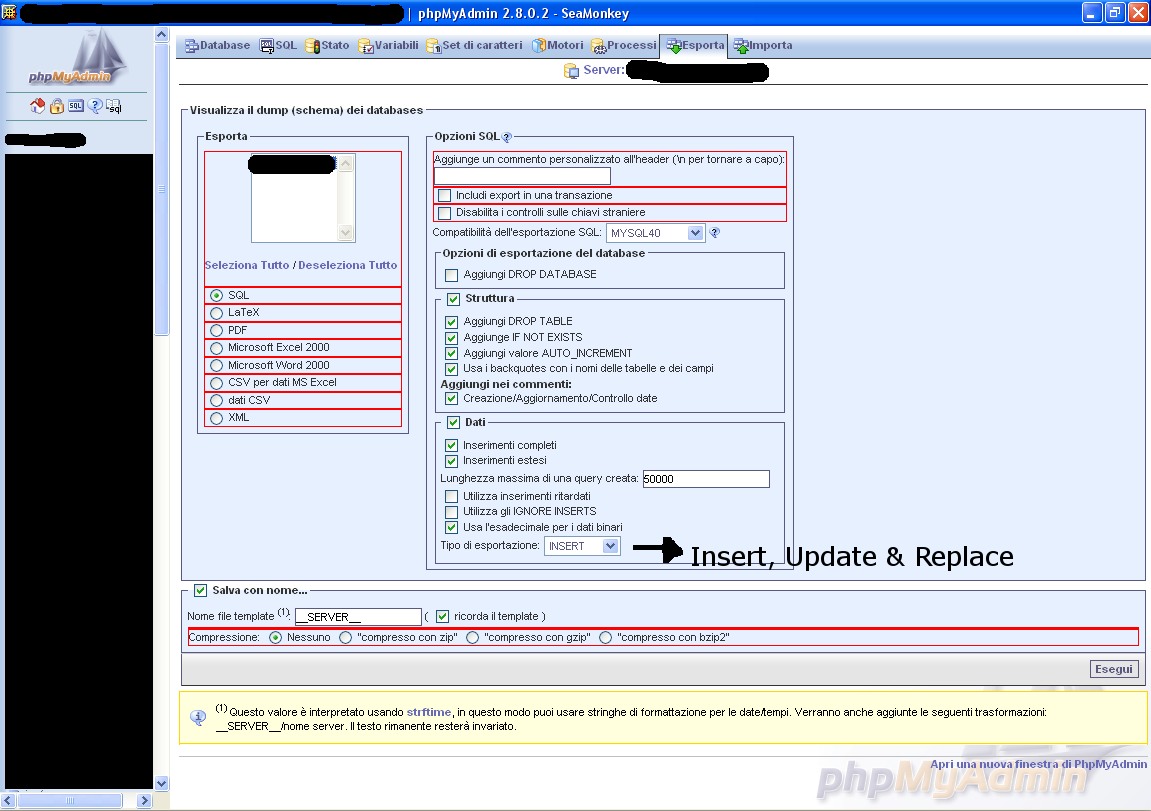Switch to the Importa tab

click(x=763, y=46)
